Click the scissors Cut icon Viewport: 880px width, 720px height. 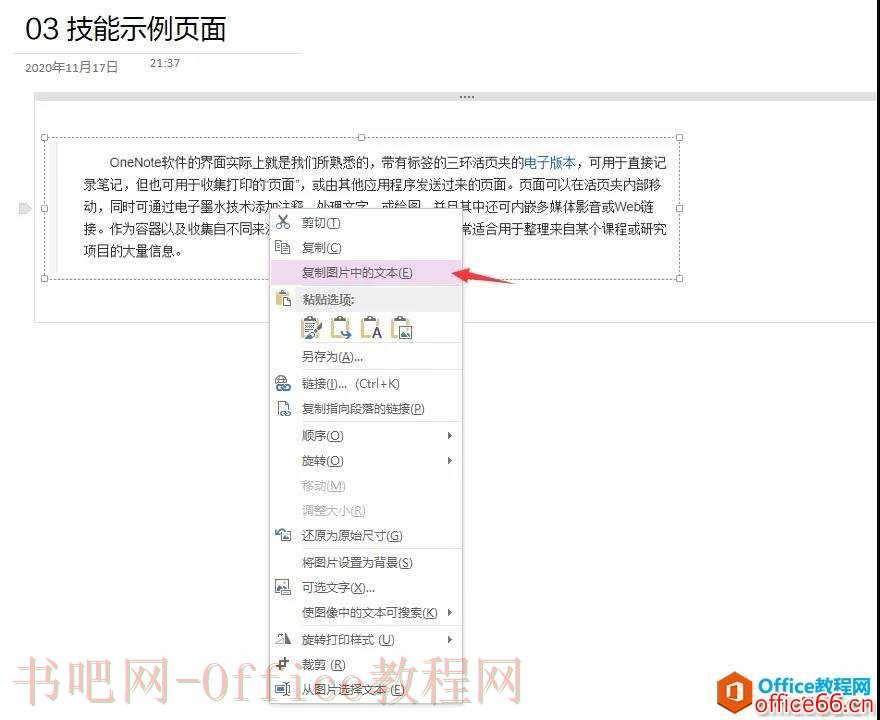click(283, 222)
